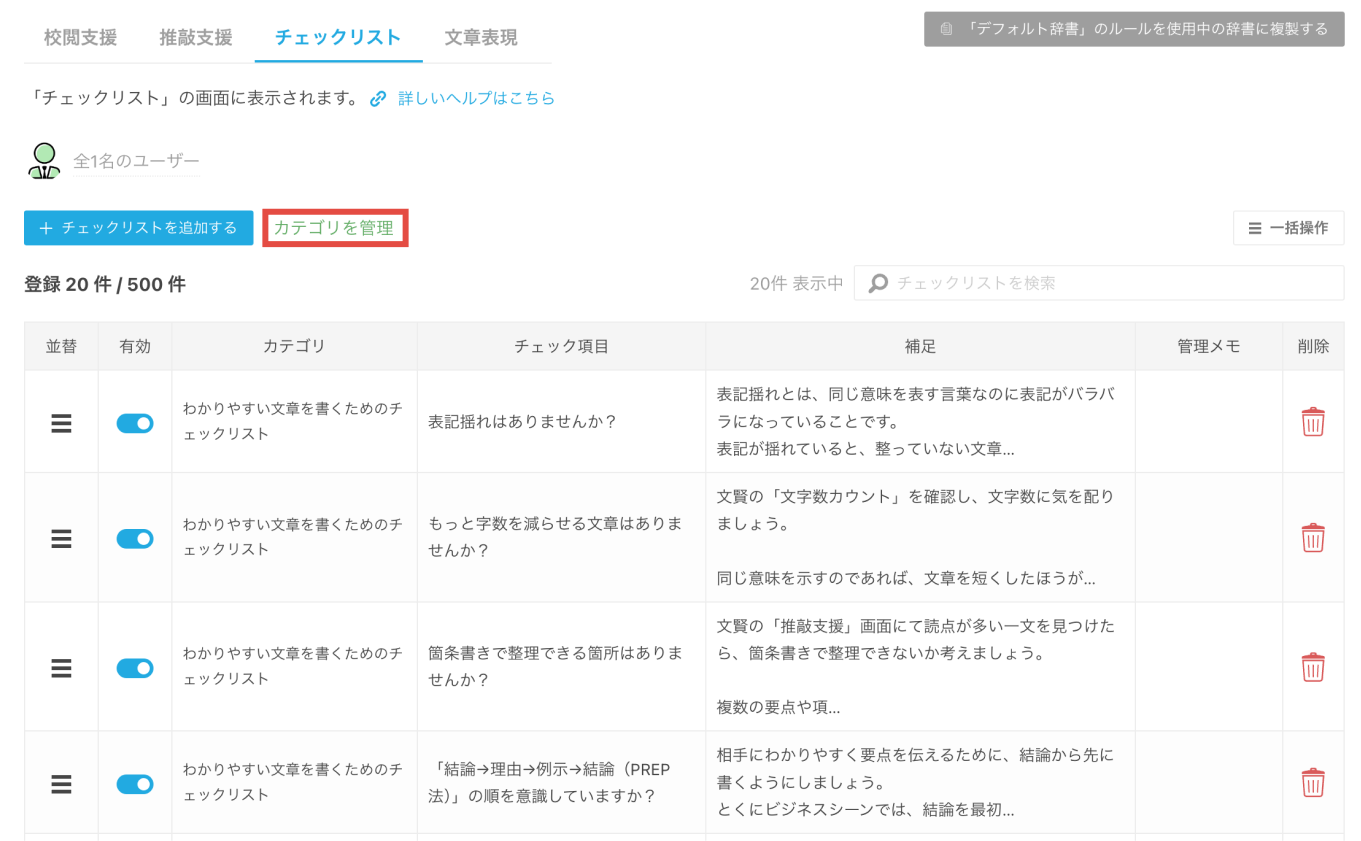1361x841 pixels.
Task: Grab reorder handle of PREP法 row
Action: point(61,784)
